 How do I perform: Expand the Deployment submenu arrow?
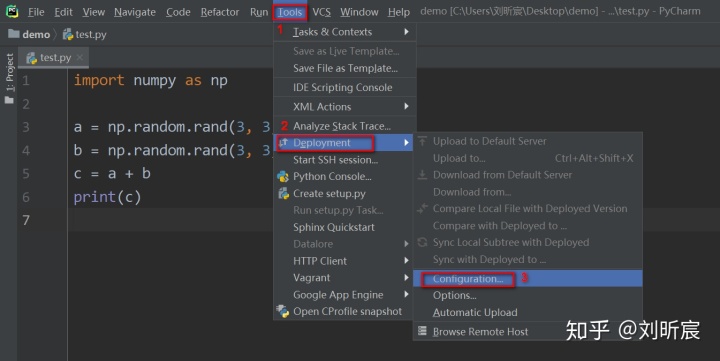click(406, 143)
